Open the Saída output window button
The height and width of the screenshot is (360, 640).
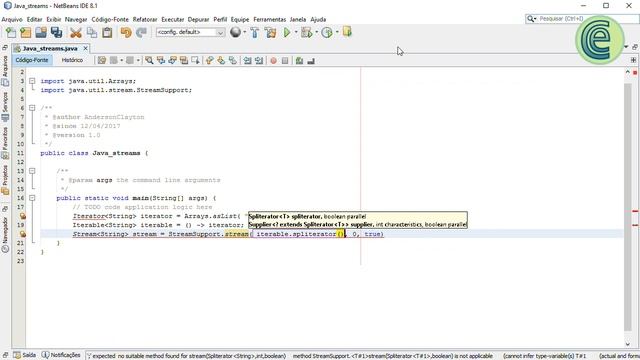point(24,355)
